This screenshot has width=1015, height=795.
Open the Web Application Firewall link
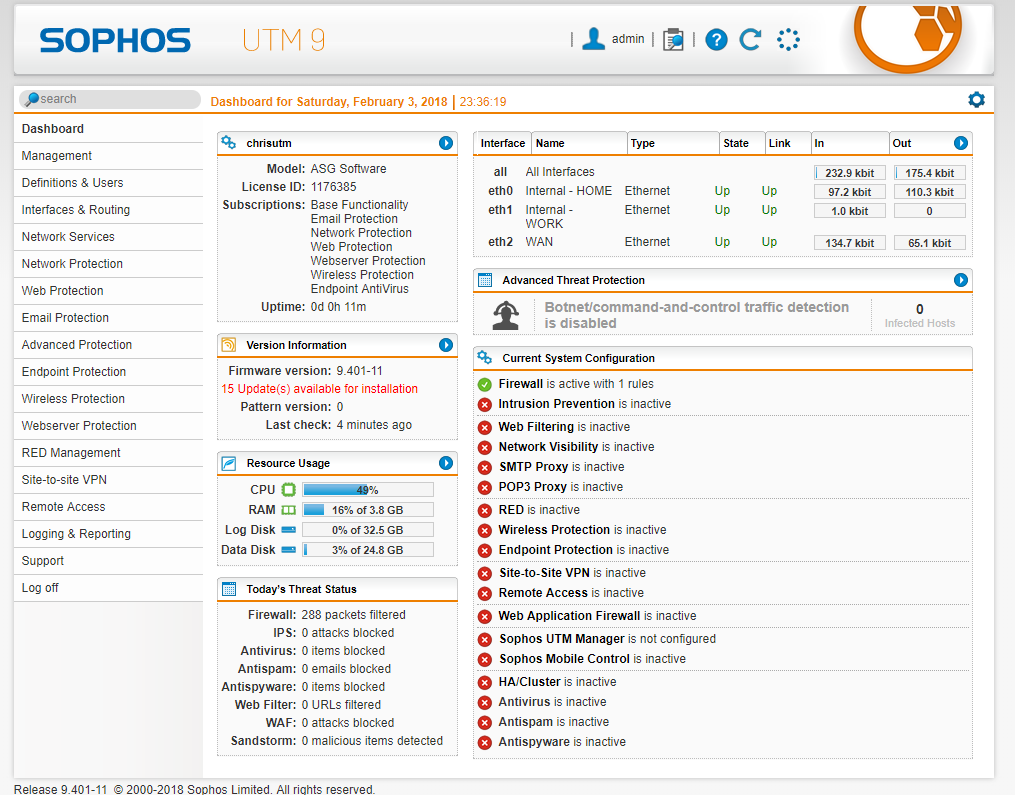(x=597, y=616)
